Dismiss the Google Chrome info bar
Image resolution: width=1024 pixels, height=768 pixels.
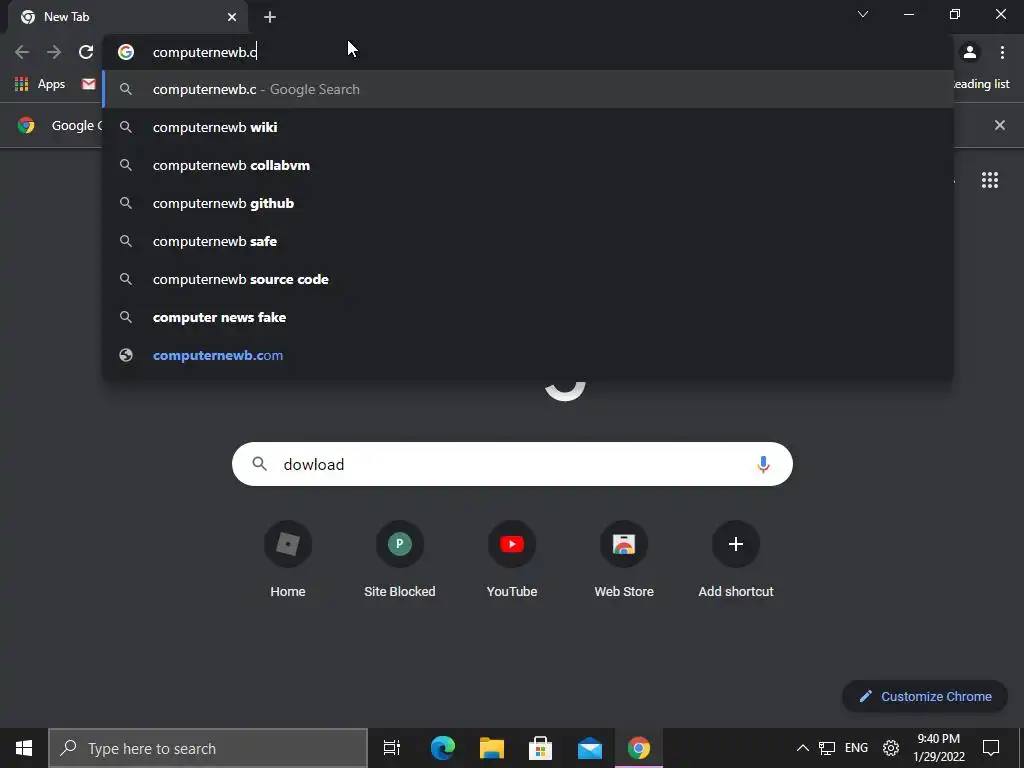(x=999, y=125)
